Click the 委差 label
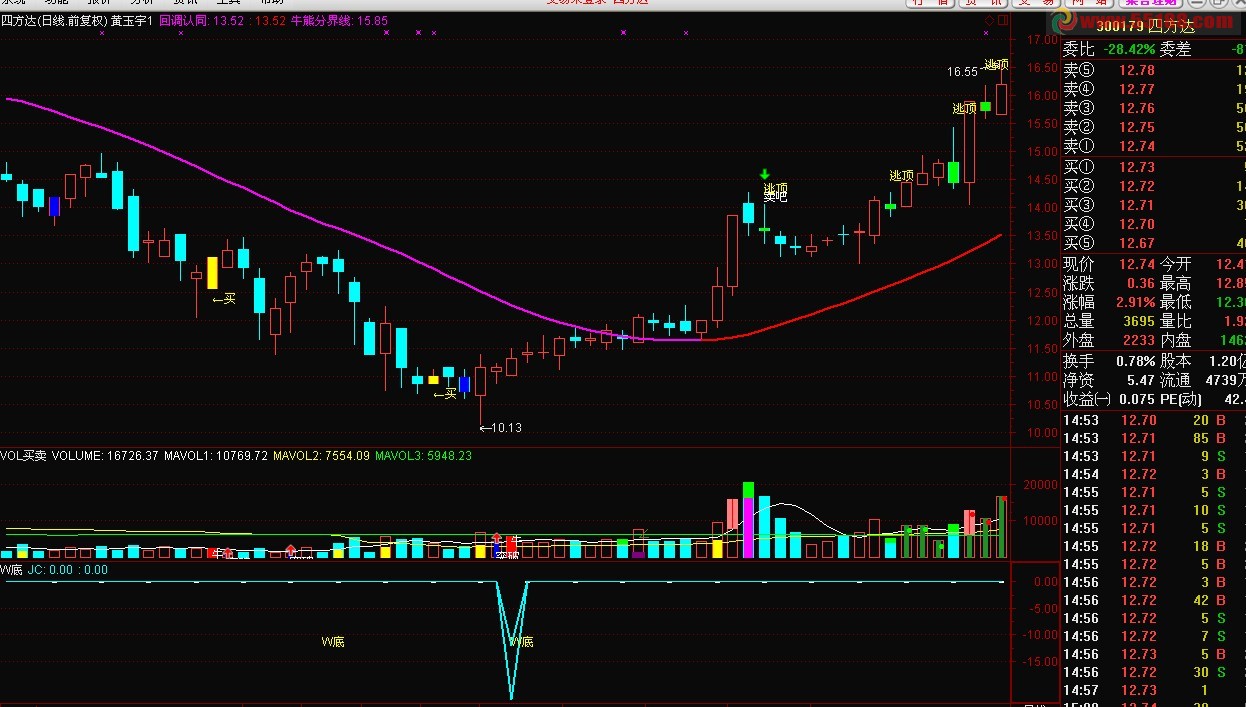1246x707 pixels. (1175, 49)
